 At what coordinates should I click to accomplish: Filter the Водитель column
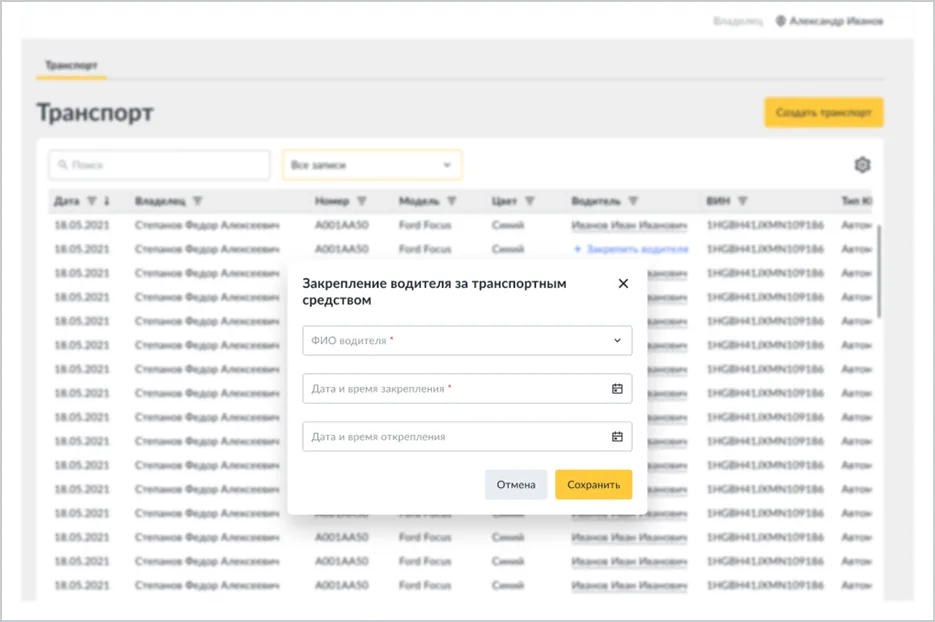(x=633, y=201)
